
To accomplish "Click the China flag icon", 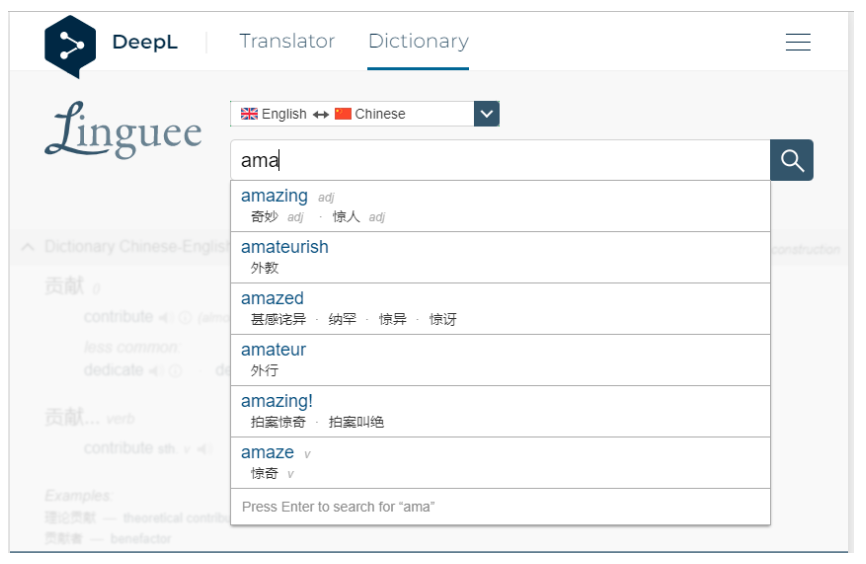I will point(343,114).
